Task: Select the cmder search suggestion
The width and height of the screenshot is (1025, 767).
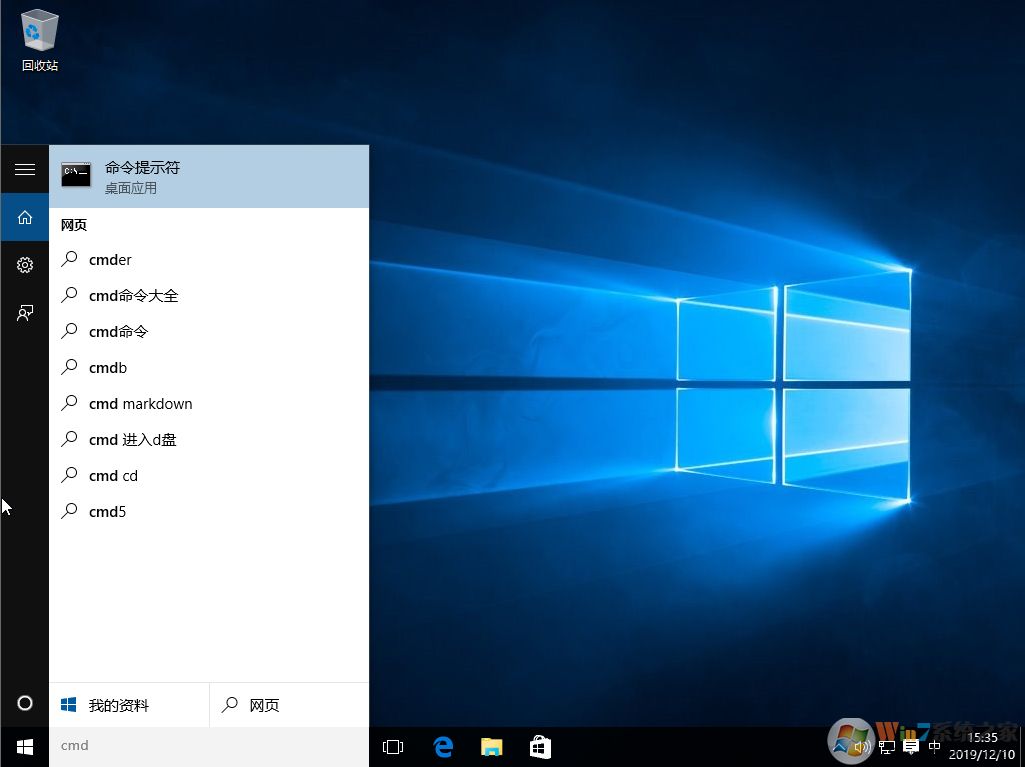Action: tap(110, 259)
